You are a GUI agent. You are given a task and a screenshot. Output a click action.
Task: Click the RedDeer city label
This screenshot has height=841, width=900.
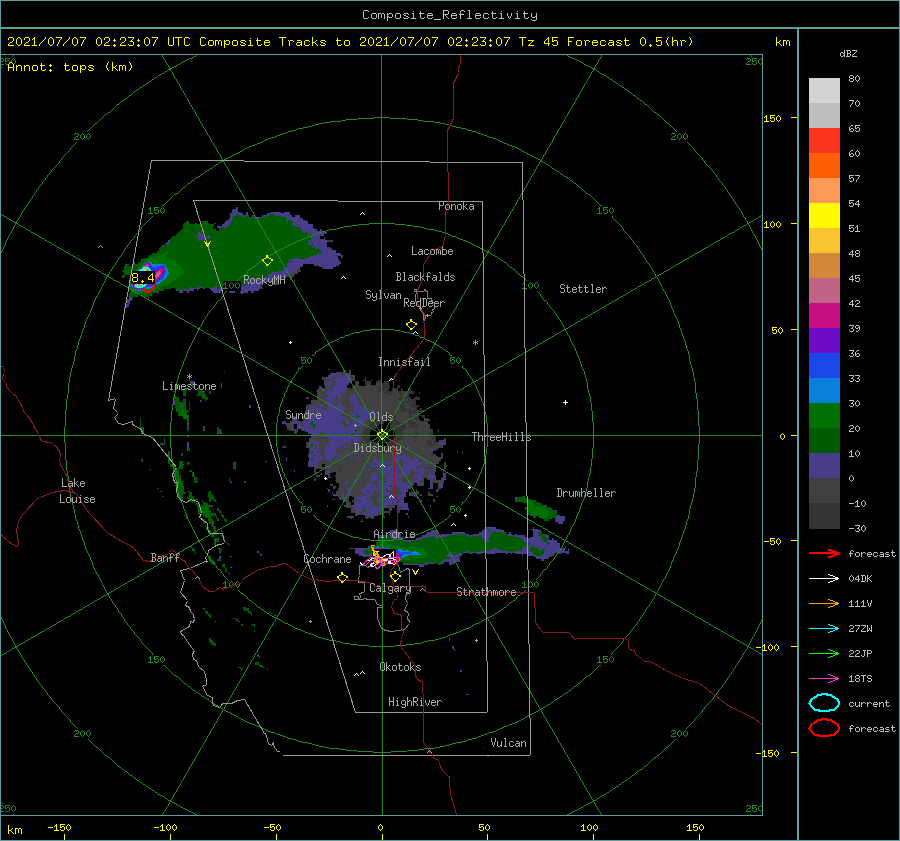pos(424,303)
